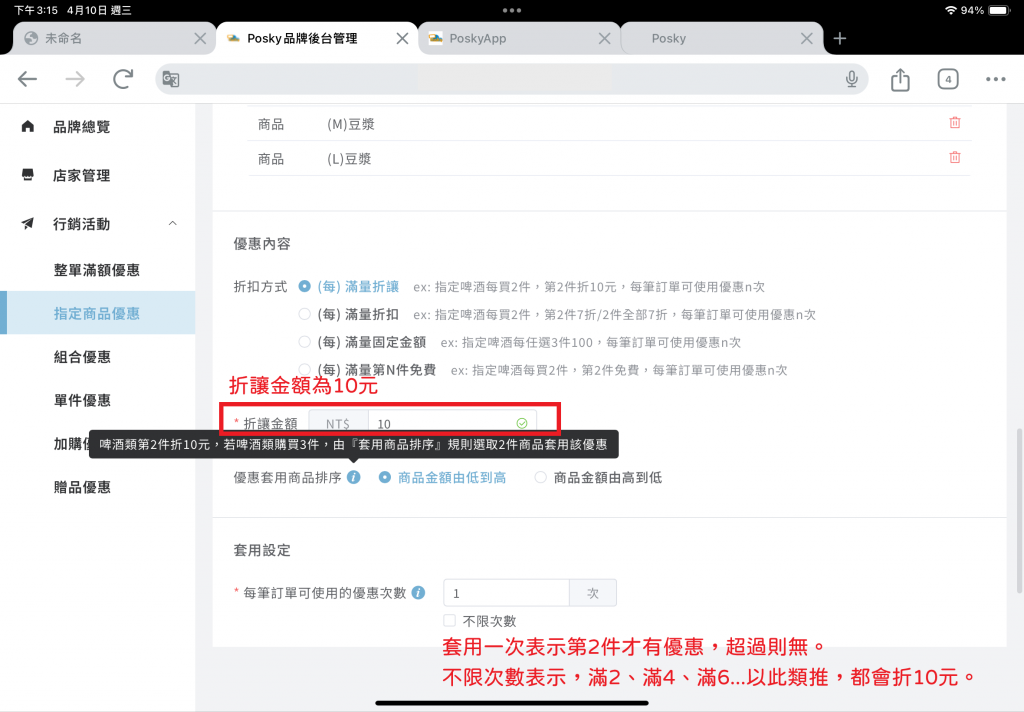Tap the translate icon in address bar
Screen dimensions: 1024x712
click(171, 79)
